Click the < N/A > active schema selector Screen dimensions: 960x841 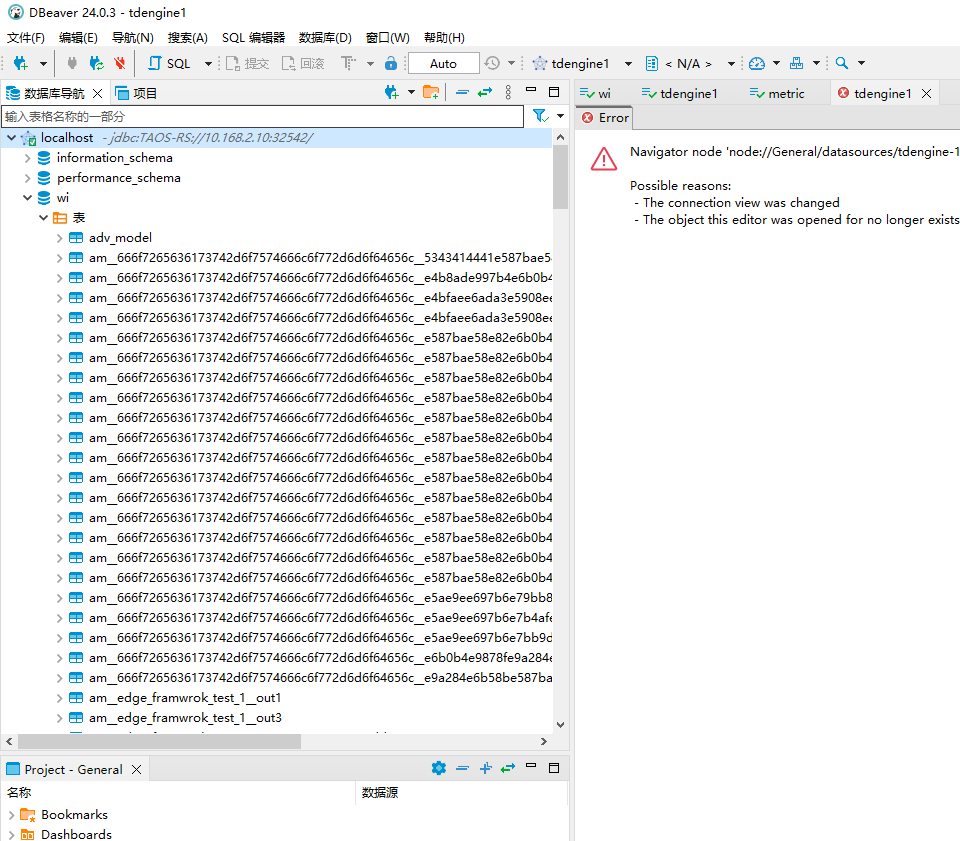tap(680, 63)
